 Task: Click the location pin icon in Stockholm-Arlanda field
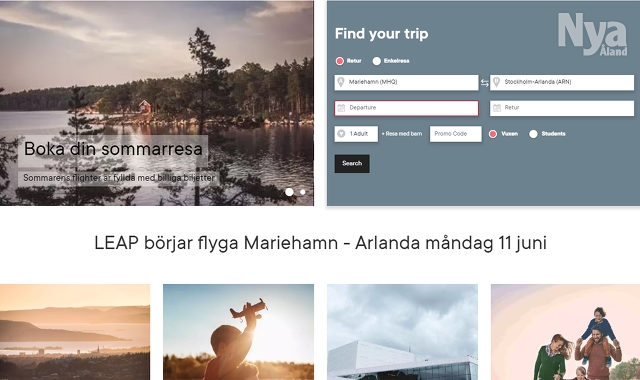(x=496, y=82)
